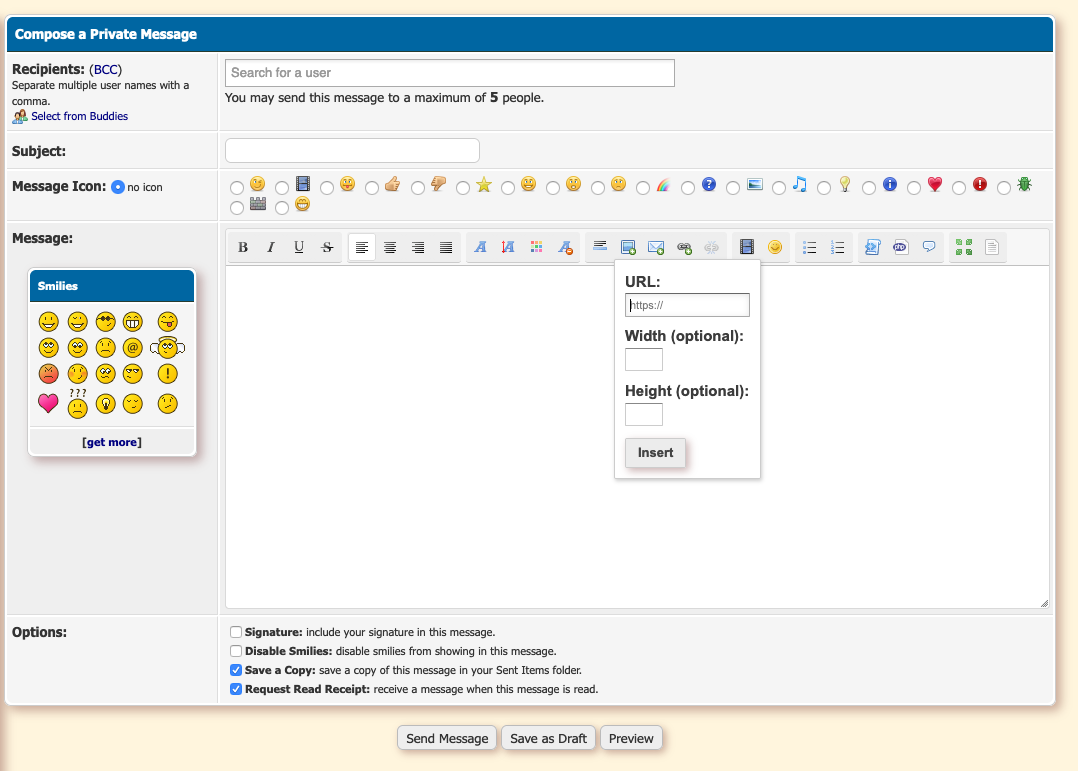Viewport: 1078px width, 771px height.
Task: Select the star message icon radio button
Action: click(463, 188)
